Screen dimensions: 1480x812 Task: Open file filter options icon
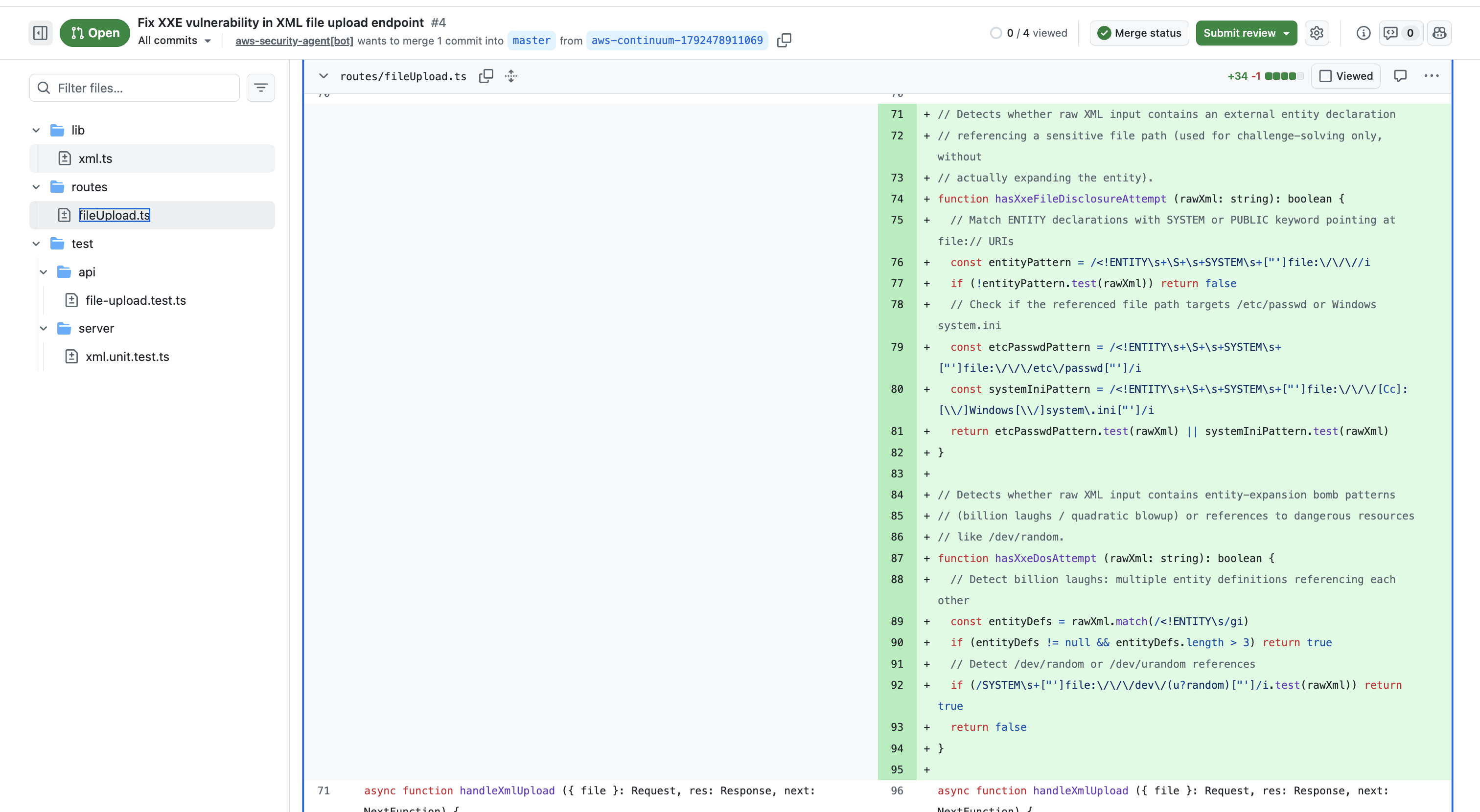click(x=261, y=88)
